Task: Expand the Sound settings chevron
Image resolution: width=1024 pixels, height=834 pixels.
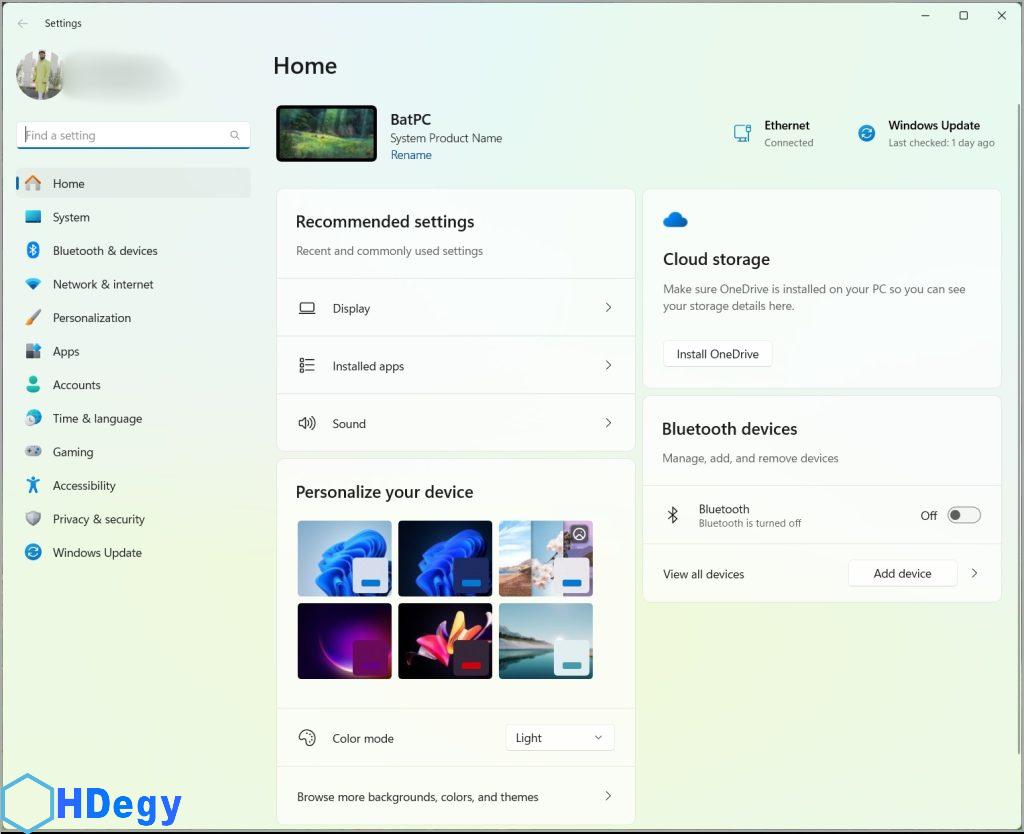Action: pyautogui.click(x=608, y=423)
